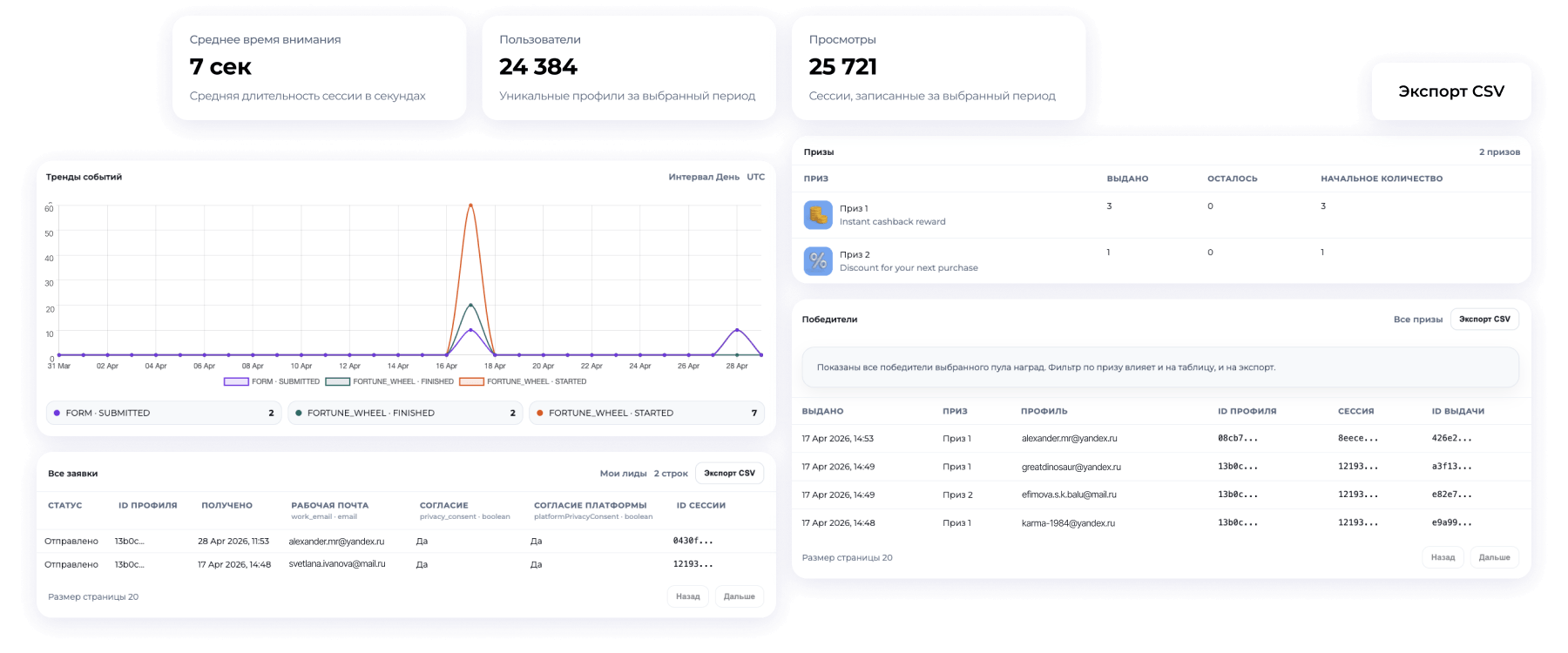1568x653 pixels.
Task: Toggle FORTUNE_WHEEL · FINISHED green legend swatch
Action: [x=337, y=381]
